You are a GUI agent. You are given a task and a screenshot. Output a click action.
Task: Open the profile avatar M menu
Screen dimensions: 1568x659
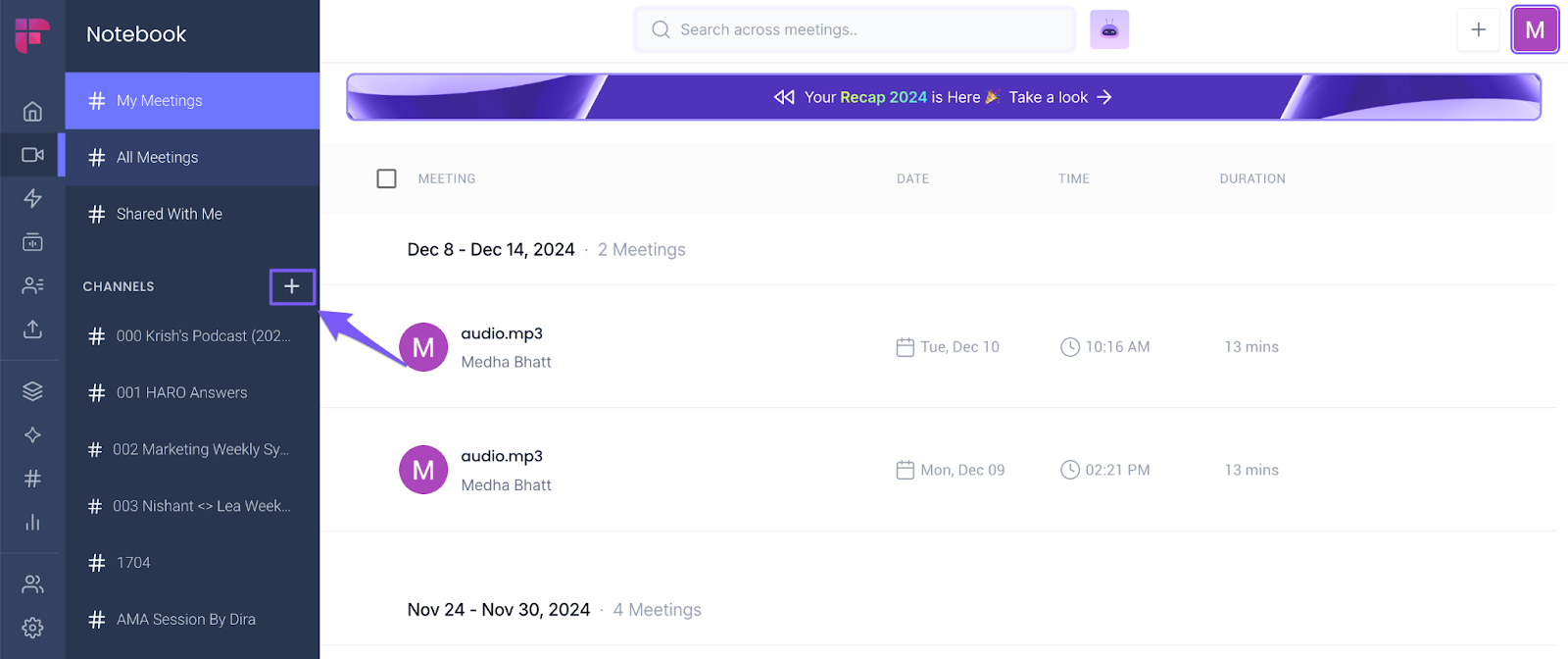1534,30
